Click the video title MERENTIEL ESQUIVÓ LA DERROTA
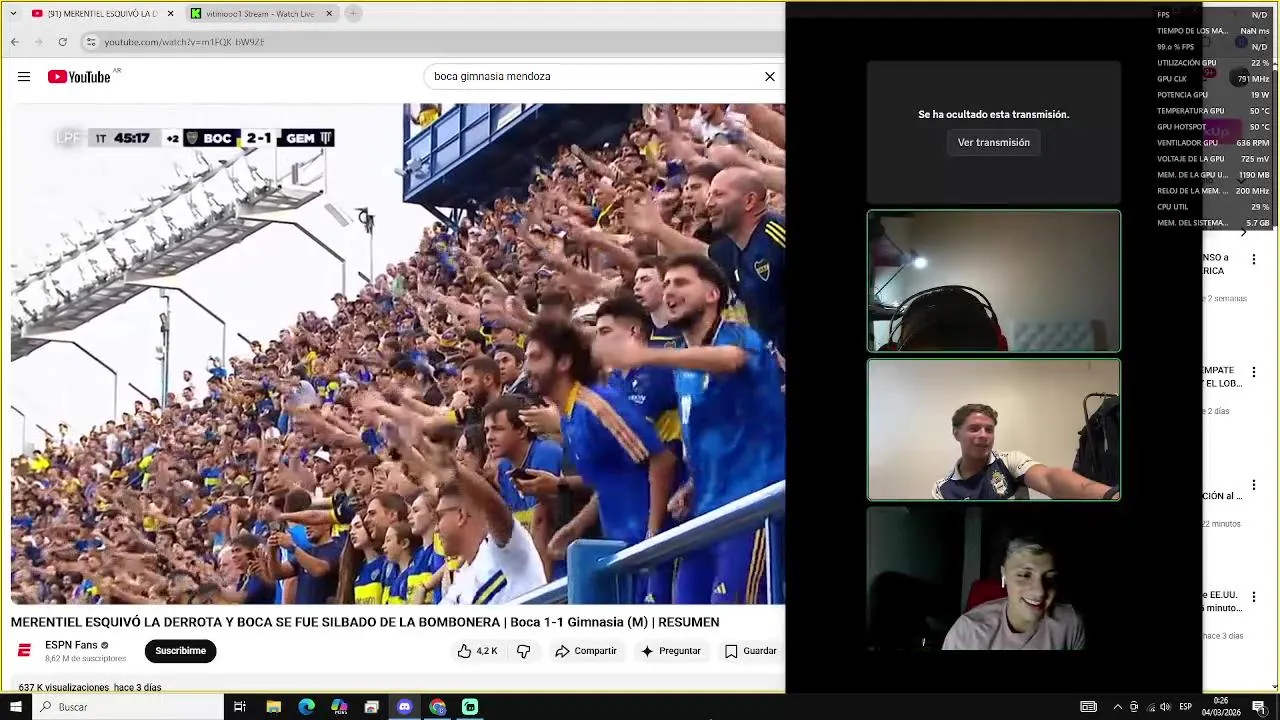Viewport: 1280px width, 720px height. coord(365,622)
